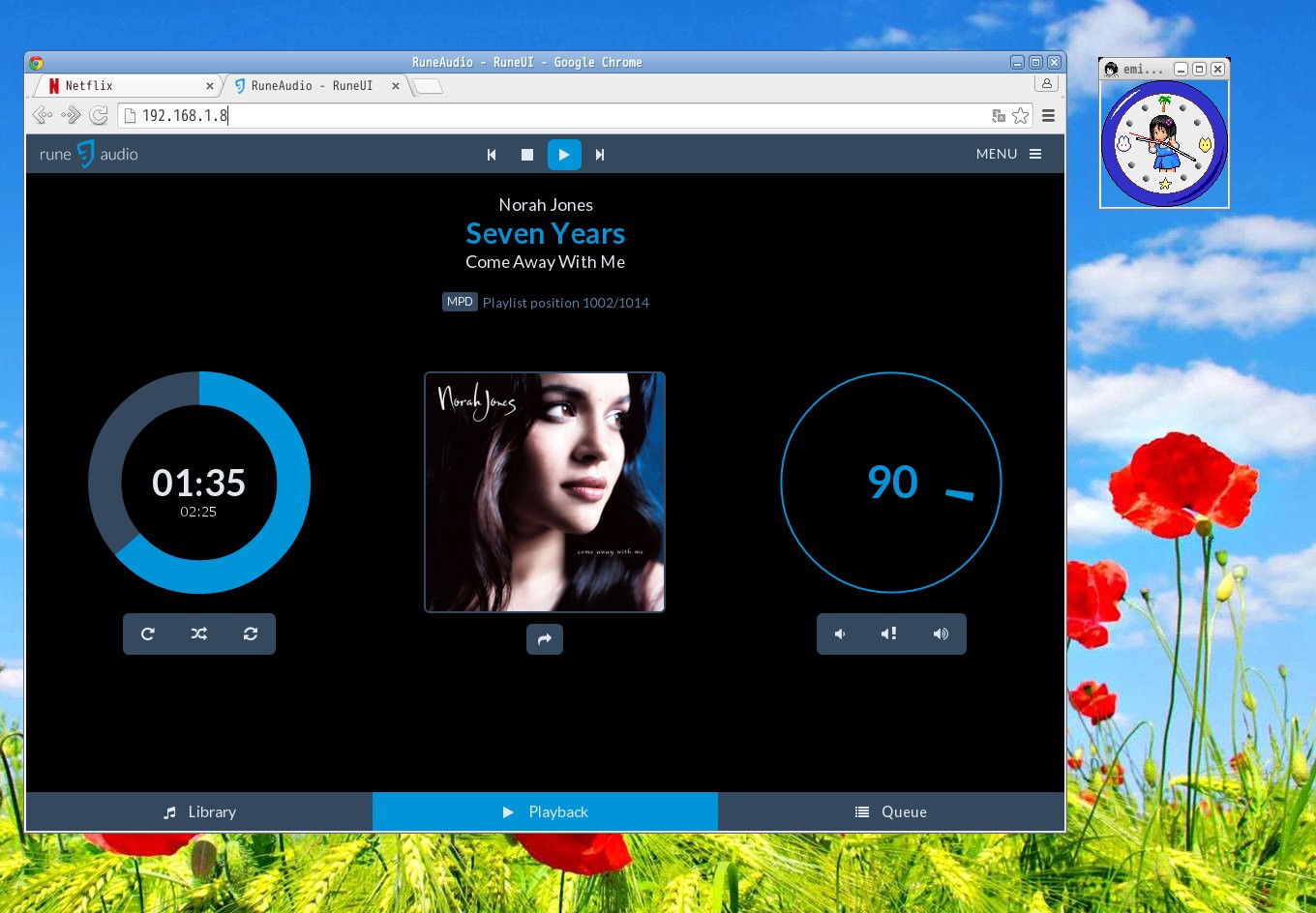Click the share button below album art
This screenshot has width=1316, height=913.
(545, 639)
